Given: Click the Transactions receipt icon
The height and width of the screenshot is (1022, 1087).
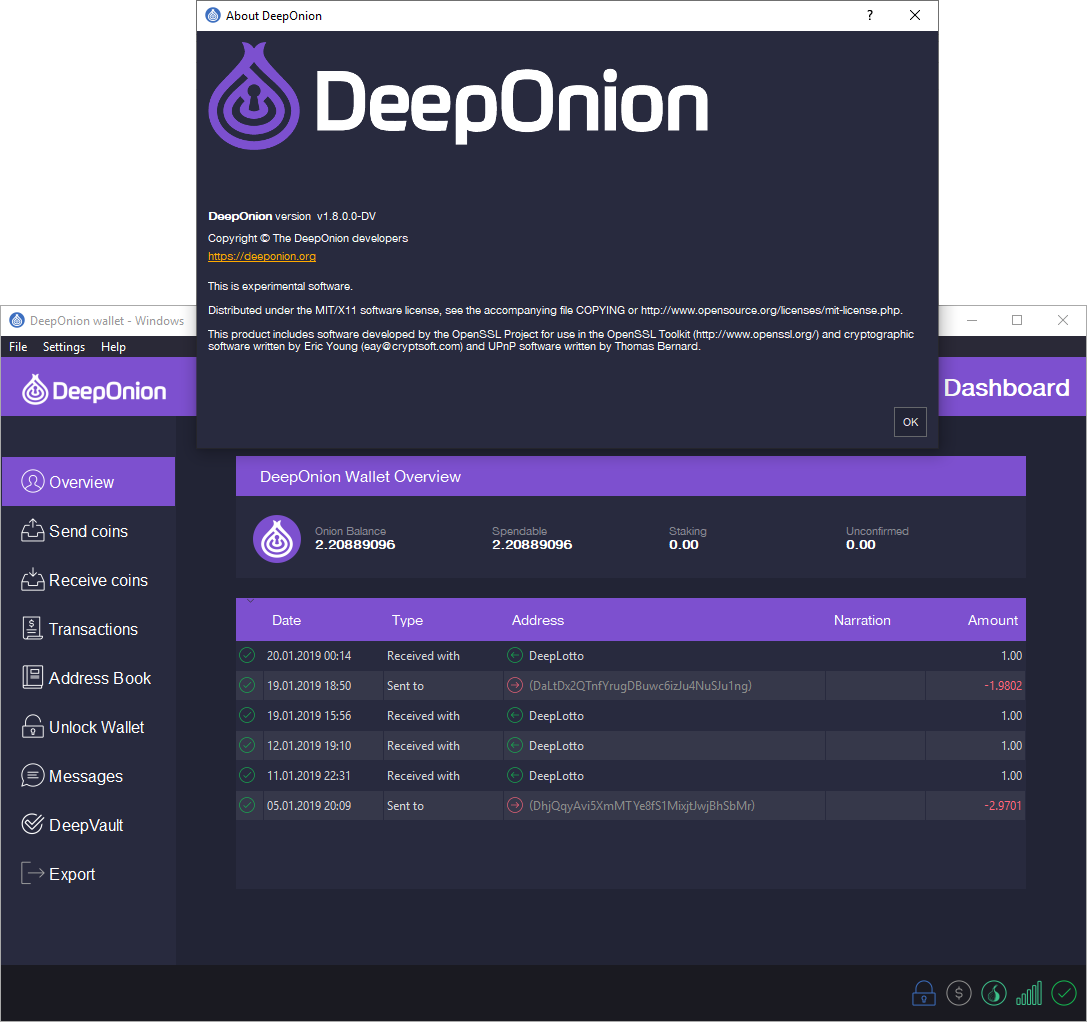Looking at the screenshot, I should point(33,628).
